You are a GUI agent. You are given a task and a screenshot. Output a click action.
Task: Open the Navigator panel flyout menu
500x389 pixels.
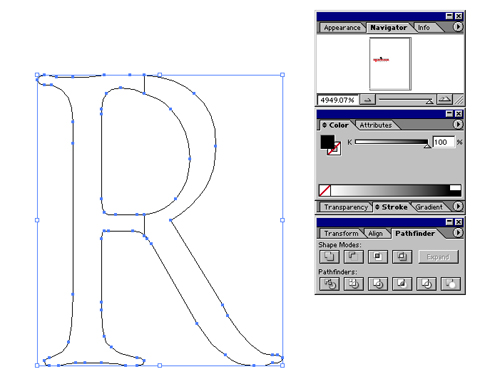pos(458,27)
